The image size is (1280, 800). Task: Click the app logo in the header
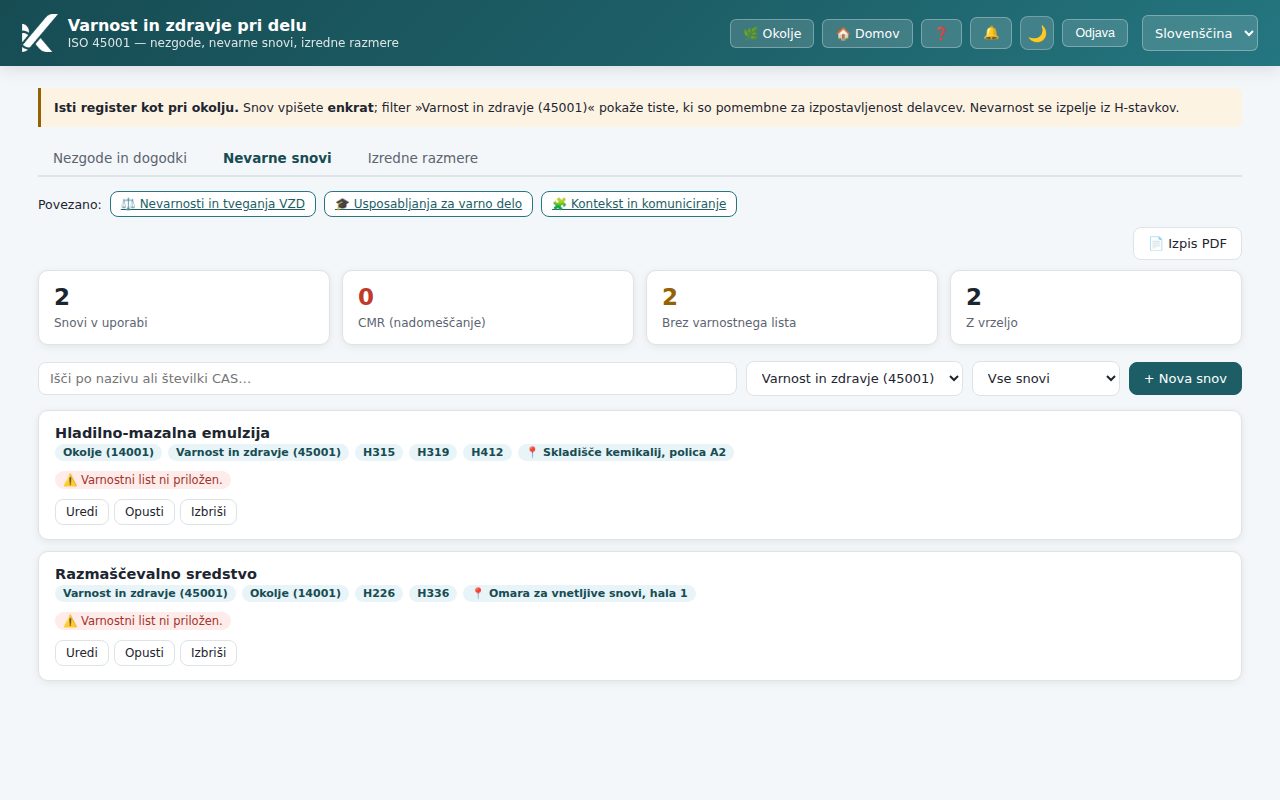coord(38,33)
